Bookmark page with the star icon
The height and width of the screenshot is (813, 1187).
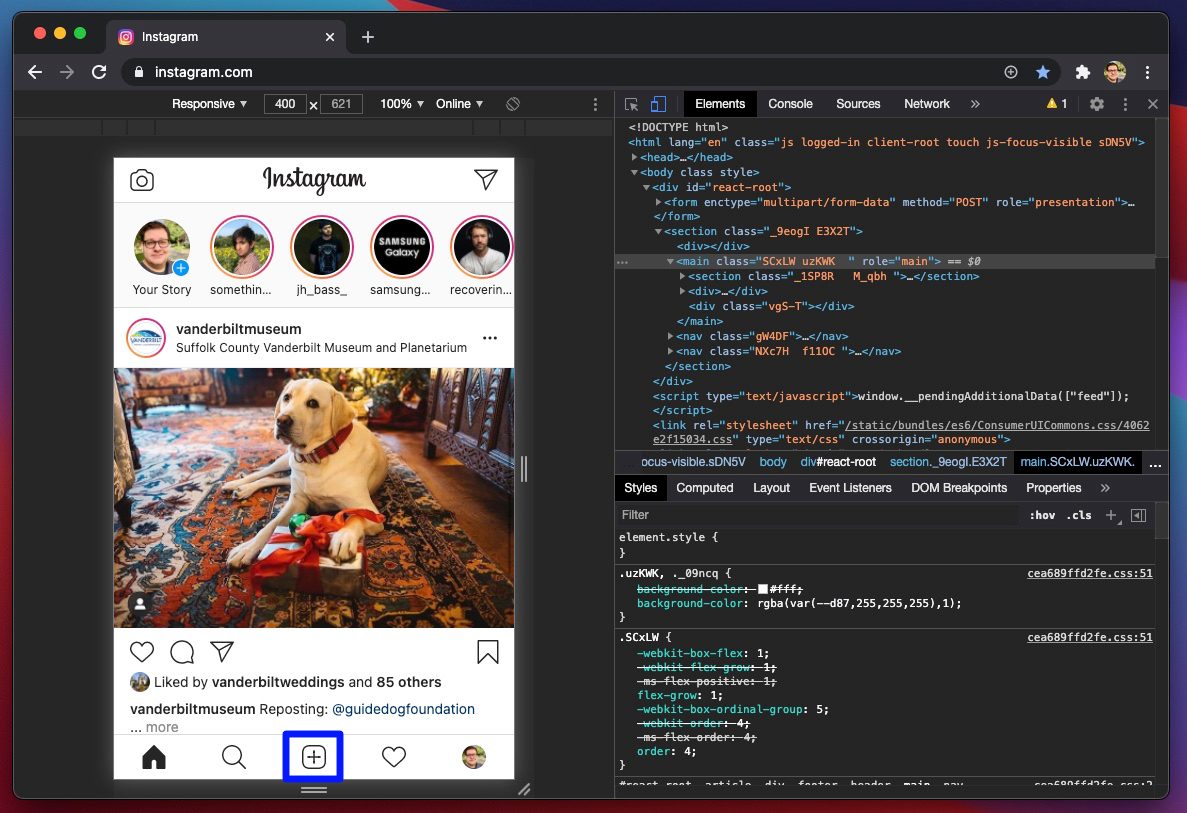coord(1042,72)
